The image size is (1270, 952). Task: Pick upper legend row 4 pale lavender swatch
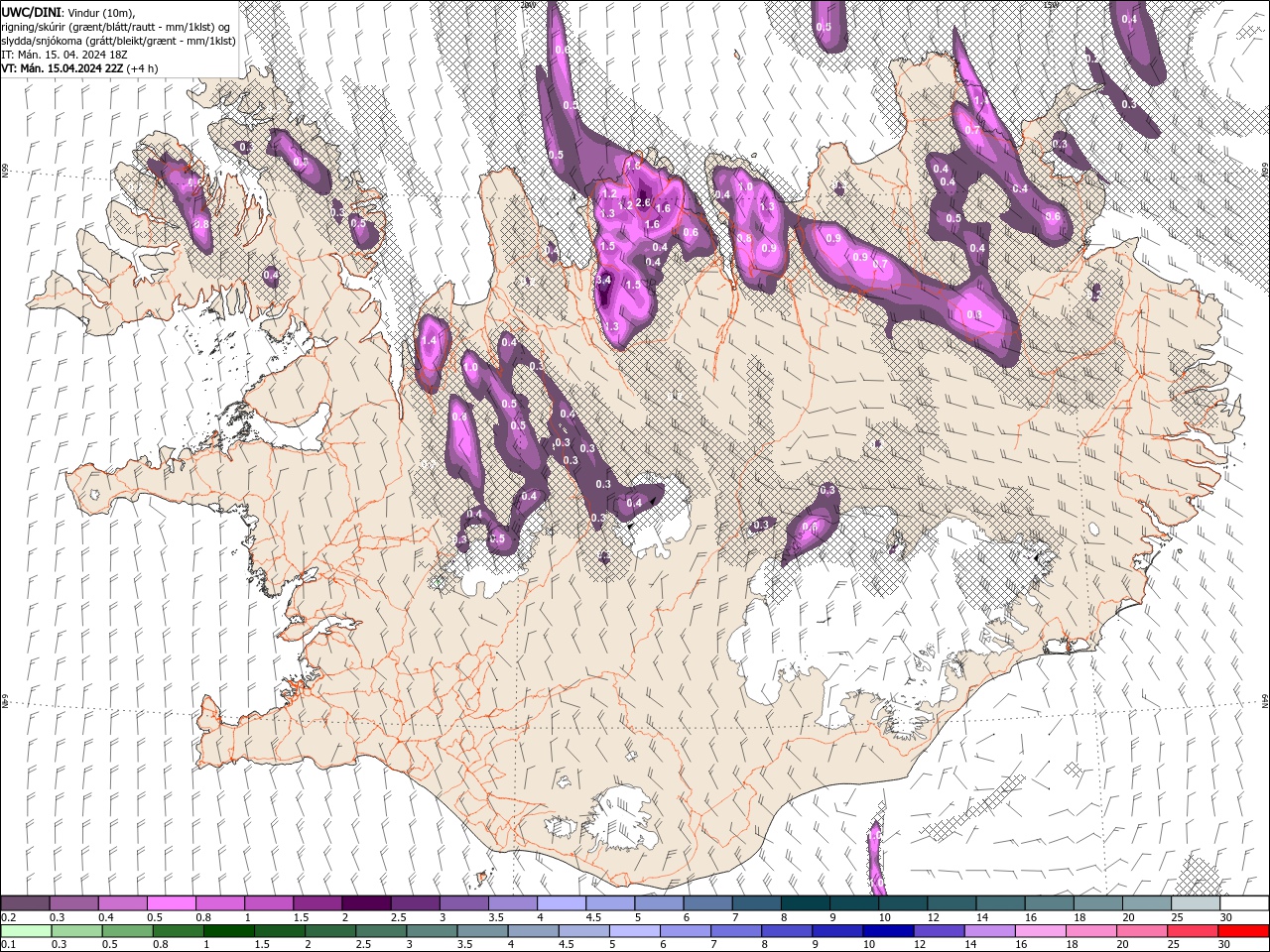(x=562, y=903)
